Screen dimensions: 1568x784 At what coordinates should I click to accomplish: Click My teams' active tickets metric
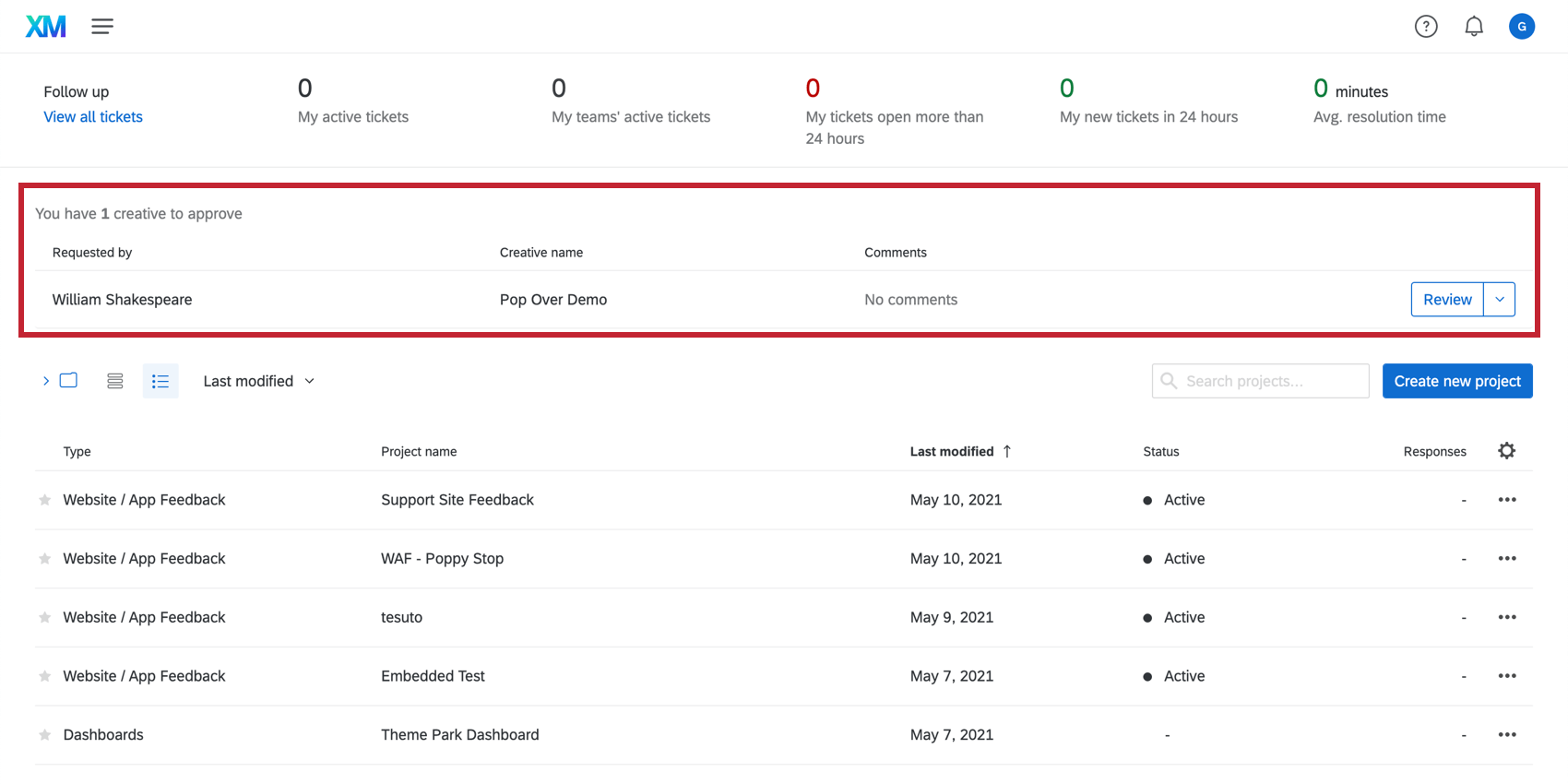click(631, 101)
